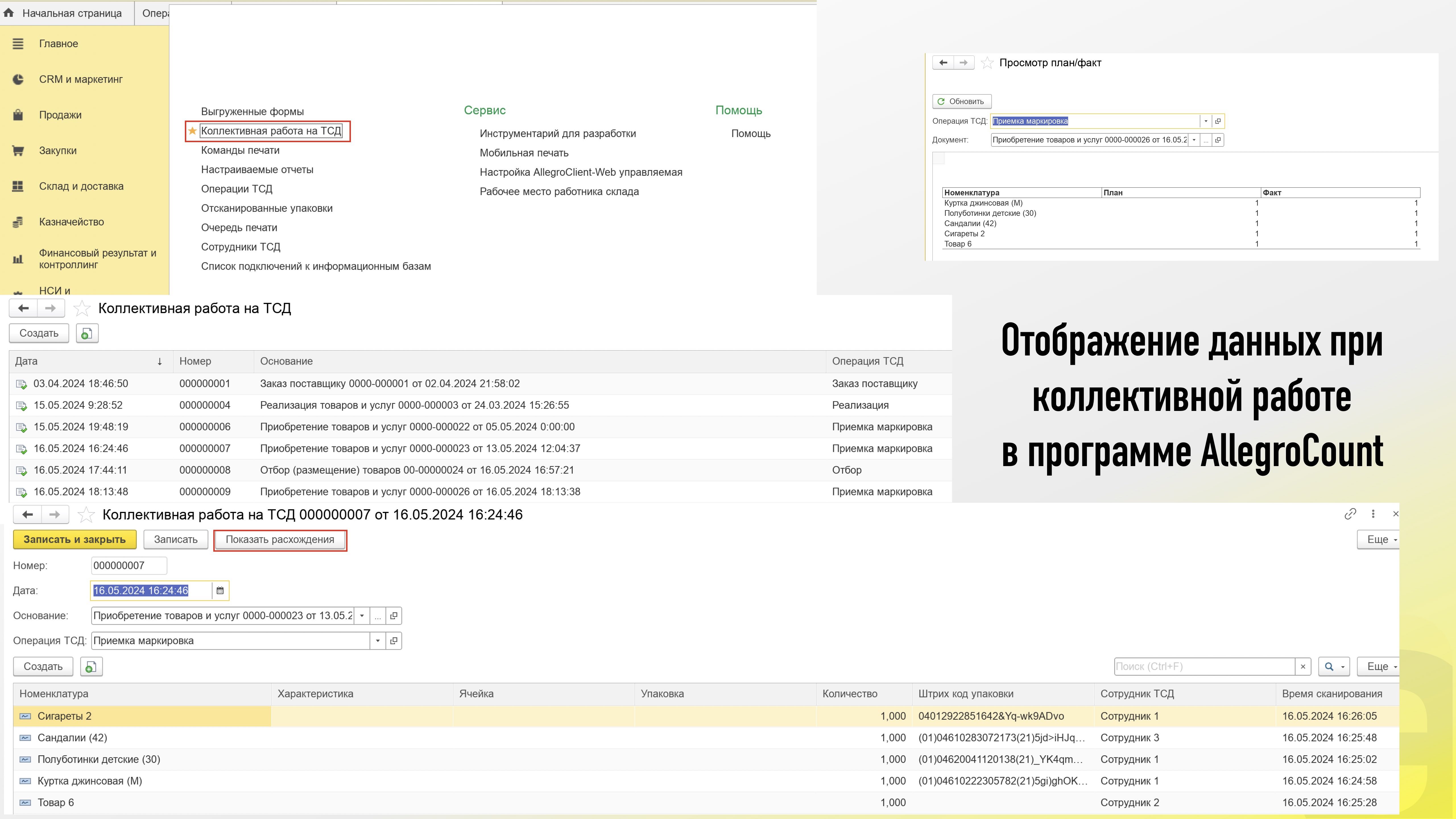Screen dimensions: 1456x819
Task: Click the Продажи shopping bag icon
Action: point(18,115)
